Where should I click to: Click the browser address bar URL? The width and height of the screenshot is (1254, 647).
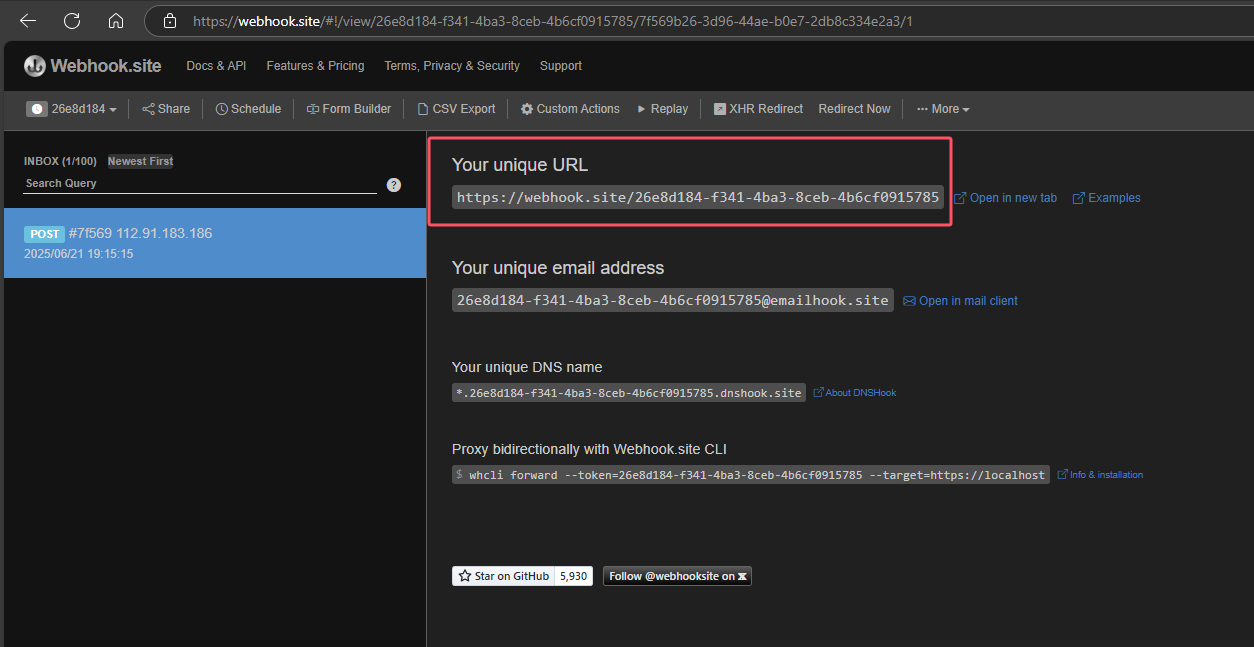[x=552, y=20]
